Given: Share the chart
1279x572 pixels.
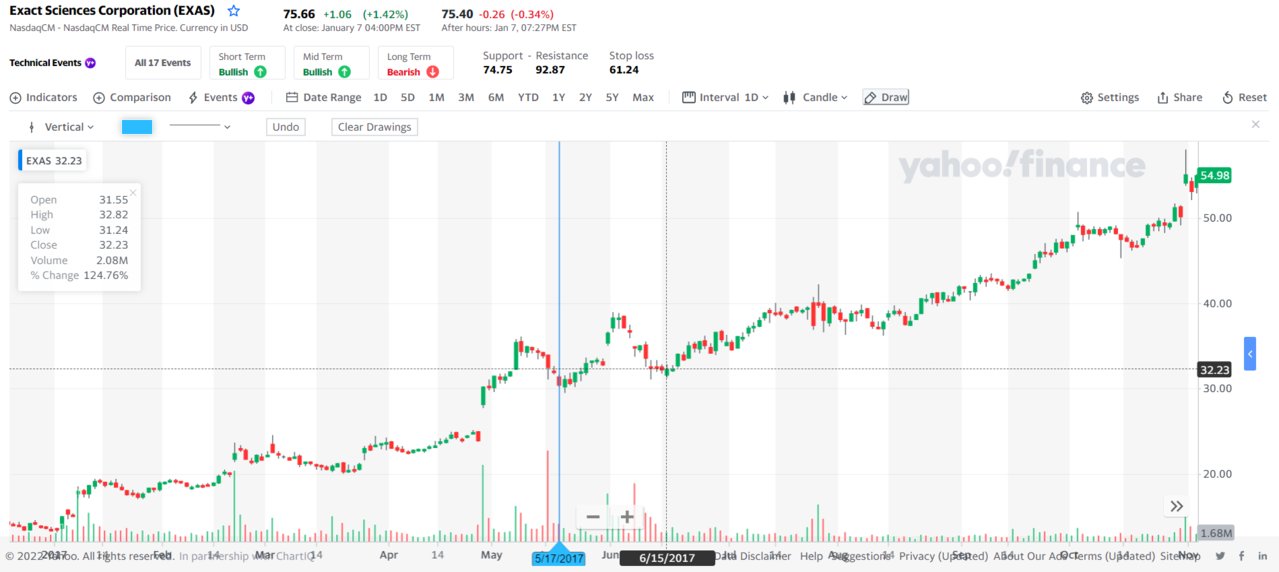Looking at the screenshot, I should (x=1180, y=97).
